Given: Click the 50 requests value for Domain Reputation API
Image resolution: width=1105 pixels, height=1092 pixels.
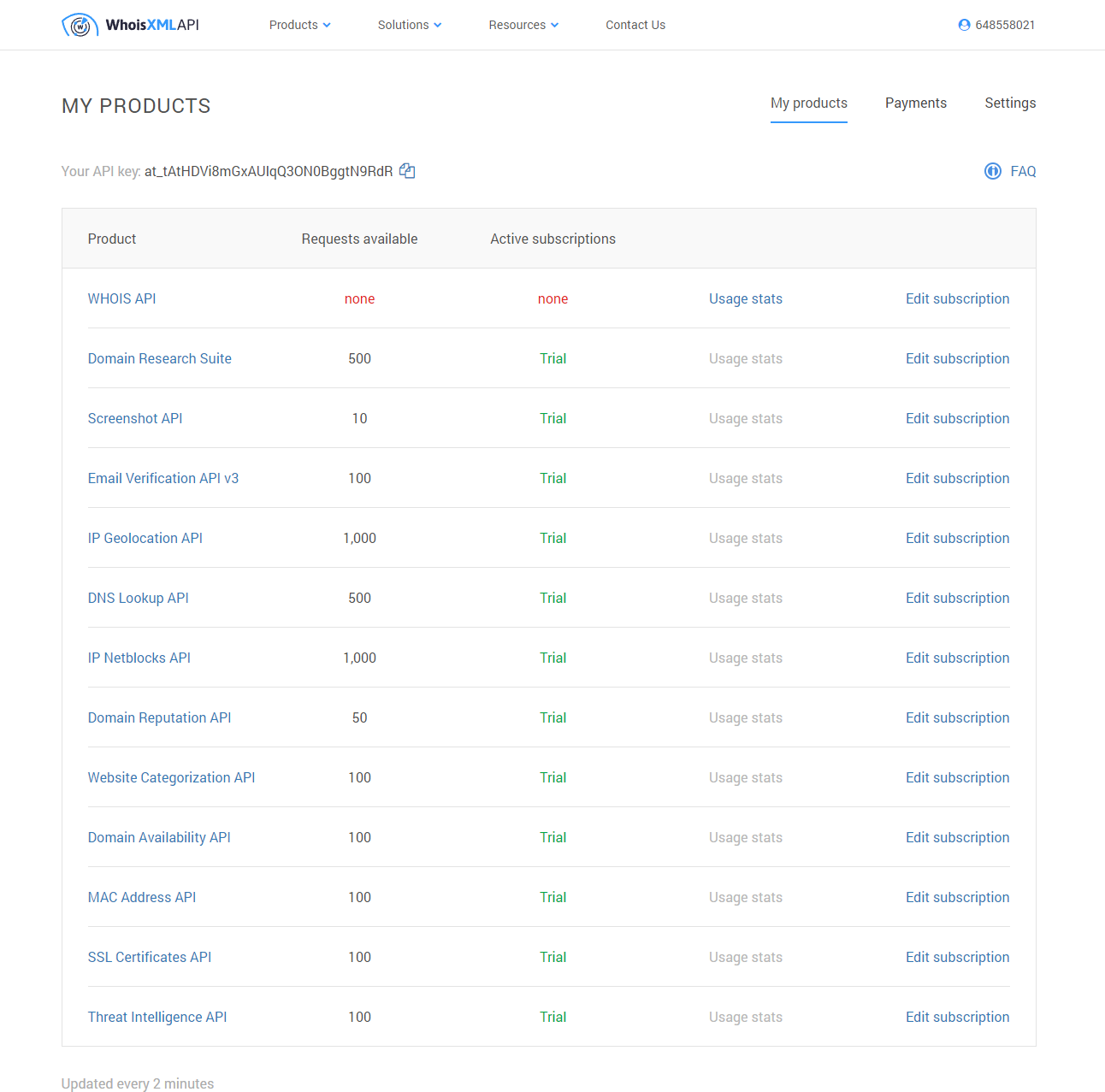Looking at the screenshot, I should 360,717.
